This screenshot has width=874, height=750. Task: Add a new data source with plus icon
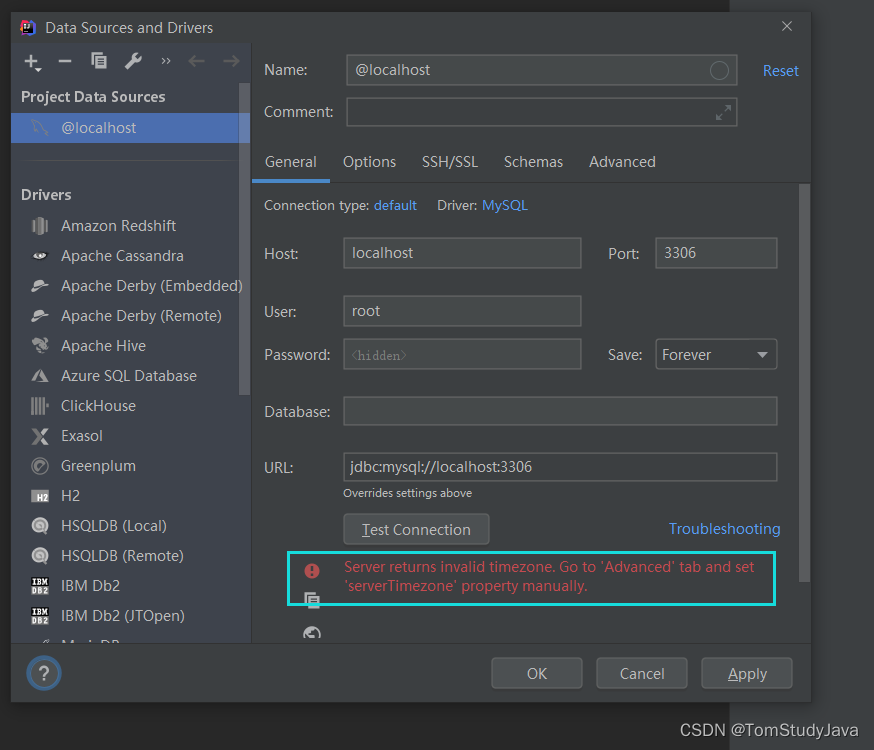[32, 62]
